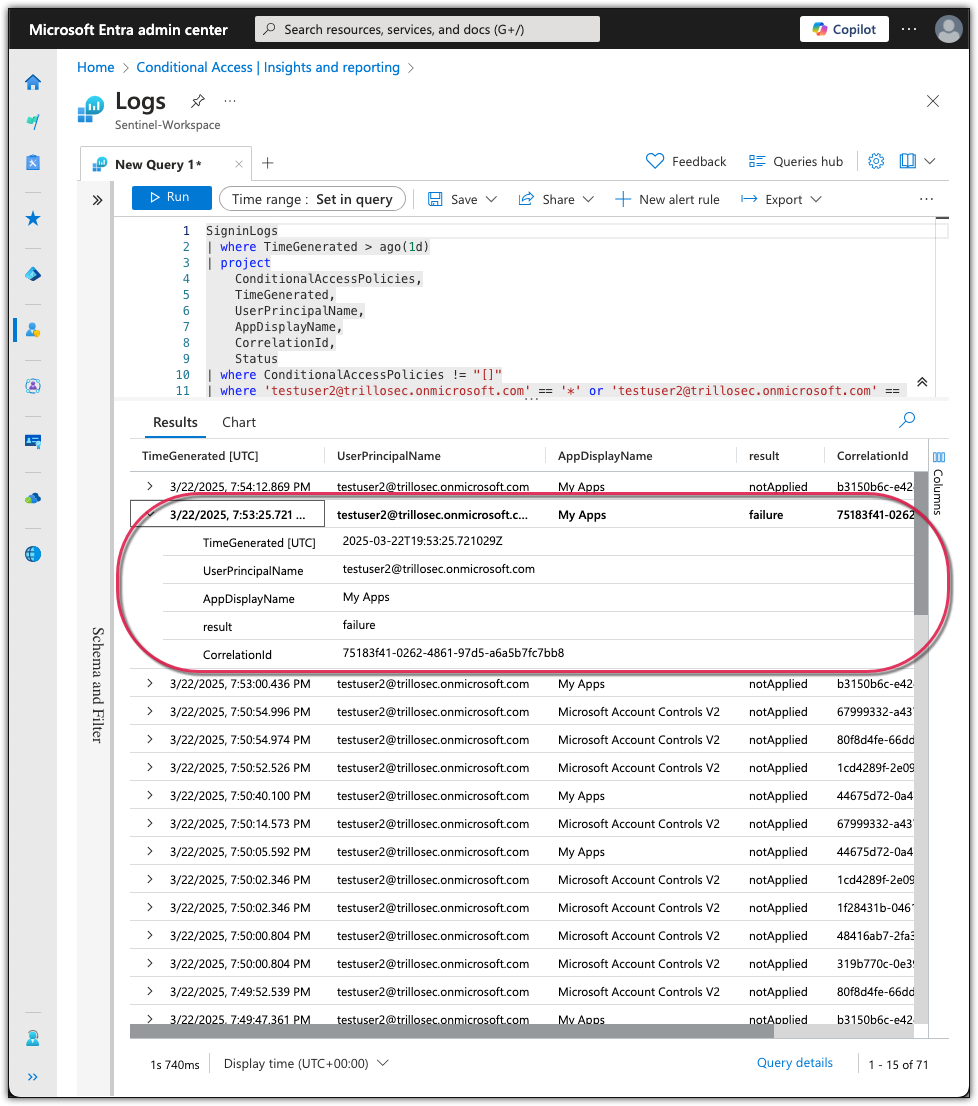The width and height of the screenshot is (978, 1106).
Task: Focus the search resources and docs box
Action: (x=427, y=30)
